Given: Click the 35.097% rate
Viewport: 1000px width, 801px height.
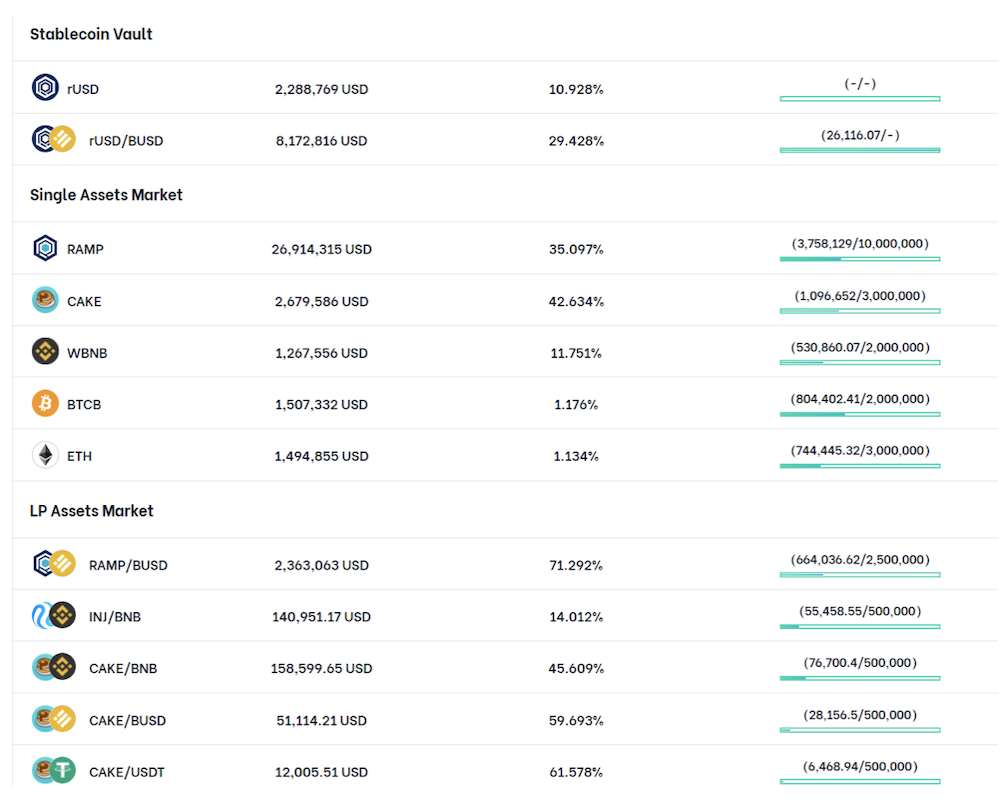Looking at the screenshot, I should [576, 249].
